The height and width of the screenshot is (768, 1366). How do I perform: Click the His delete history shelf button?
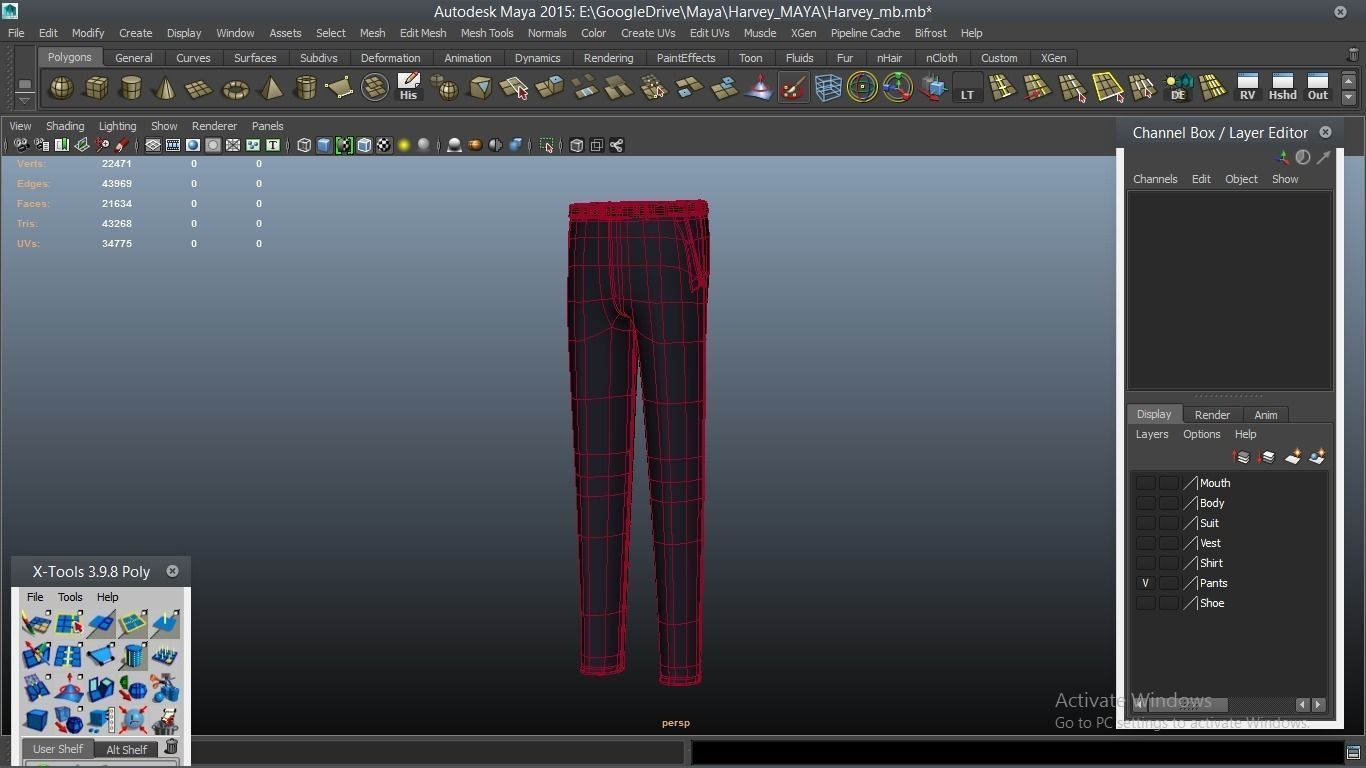408,88
